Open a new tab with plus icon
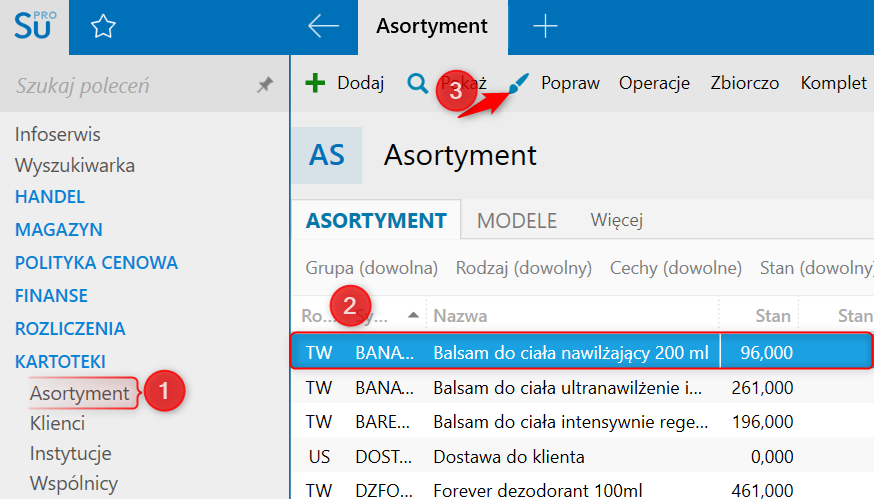Screen dimensions: 874x499 click(x=545, y=27)
